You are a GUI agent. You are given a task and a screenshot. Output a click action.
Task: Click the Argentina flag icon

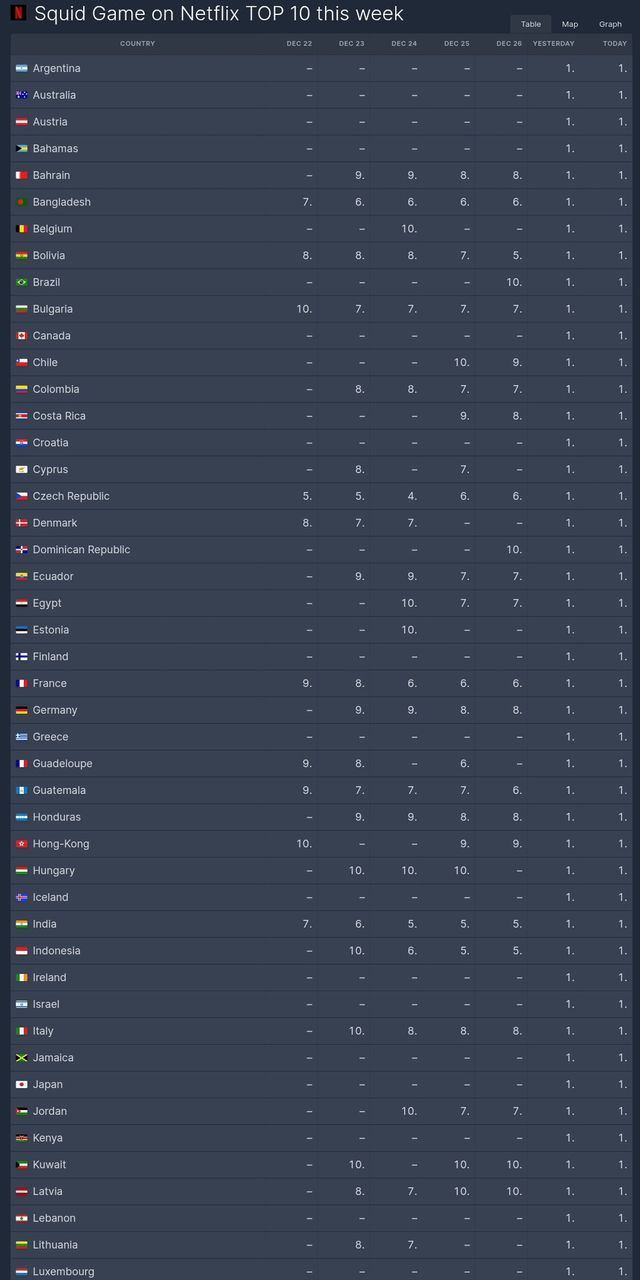pyautogui.click(x=22, y=69)
